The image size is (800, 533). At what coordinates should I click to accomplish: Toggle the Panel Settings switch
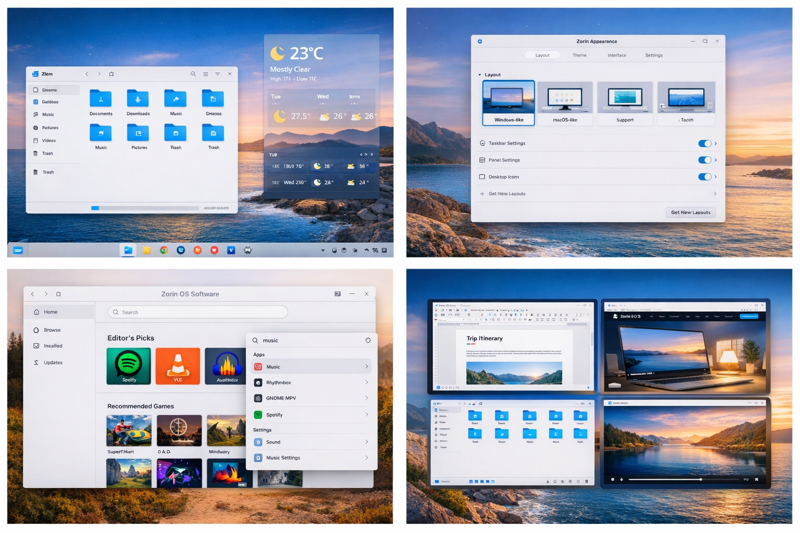point(704,160)
